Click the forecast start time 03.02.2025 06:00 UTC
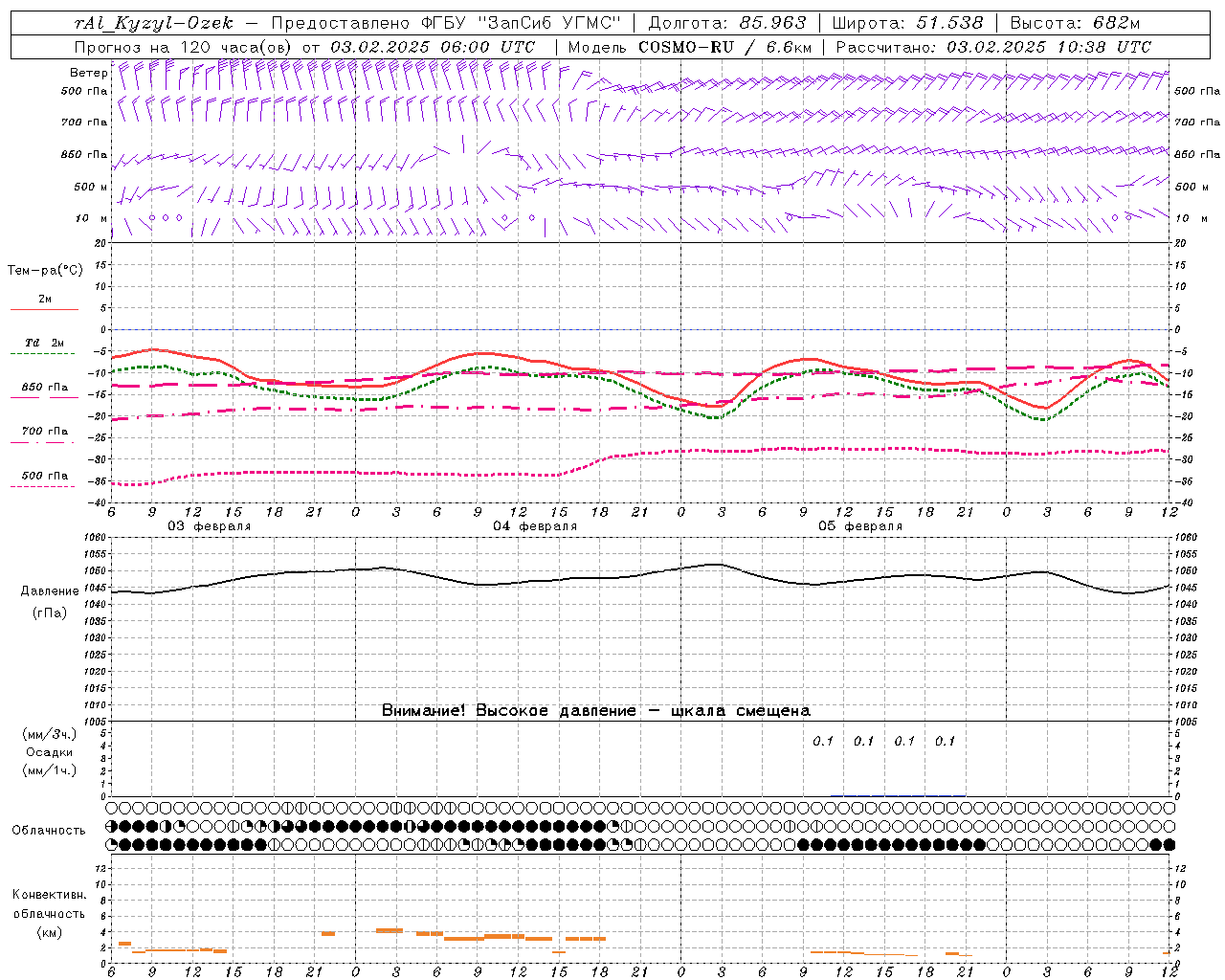 click(x=434, y=47)
